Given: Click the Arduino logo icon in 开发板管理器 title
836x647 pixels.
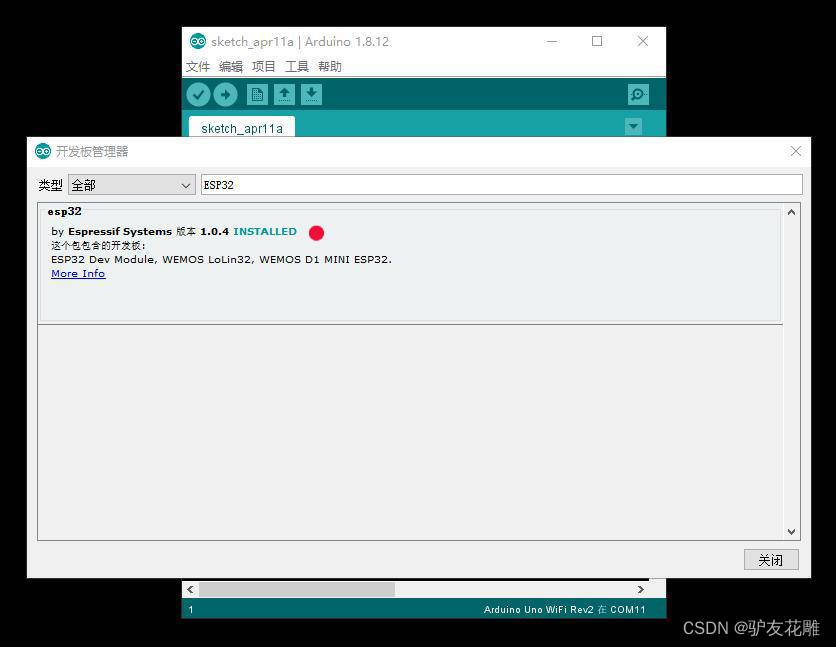Looking at the screenshot, I should coord(43,151).
